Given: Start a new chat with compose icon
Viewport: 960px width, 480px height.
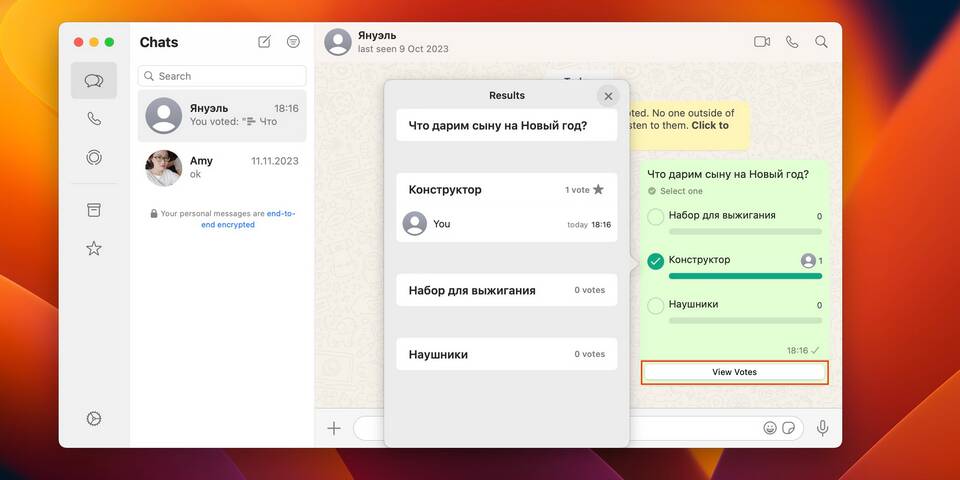Looking at the screenshot, I should pyautogui.click(x=264, y=42).
